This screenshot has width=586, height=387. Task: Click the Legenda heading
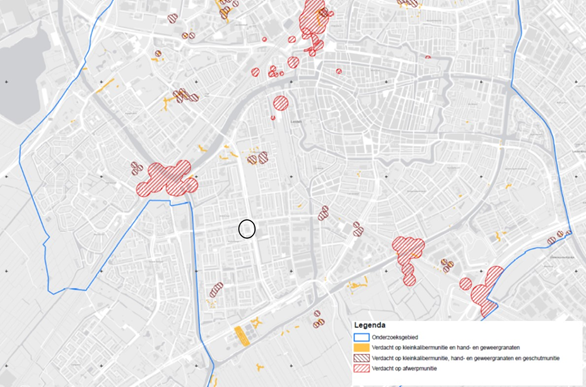click(370, 325)
